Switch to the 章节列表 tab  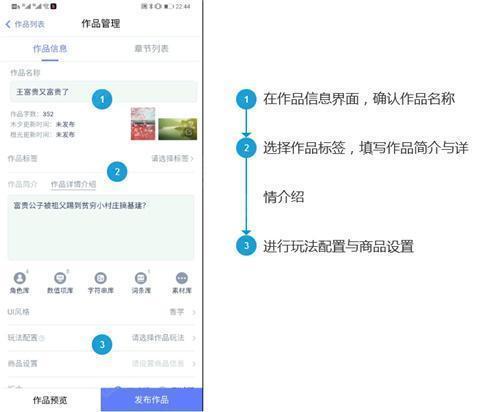click(x=151, y=49)
